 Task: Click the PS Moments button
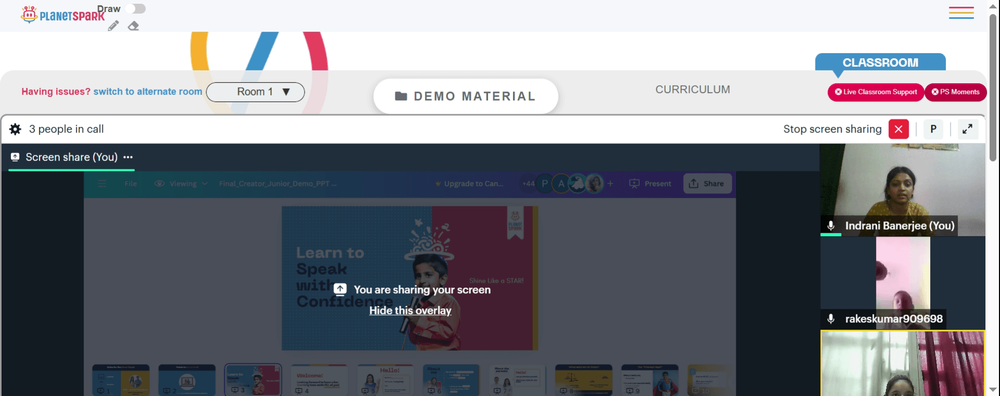coord(955,92)
